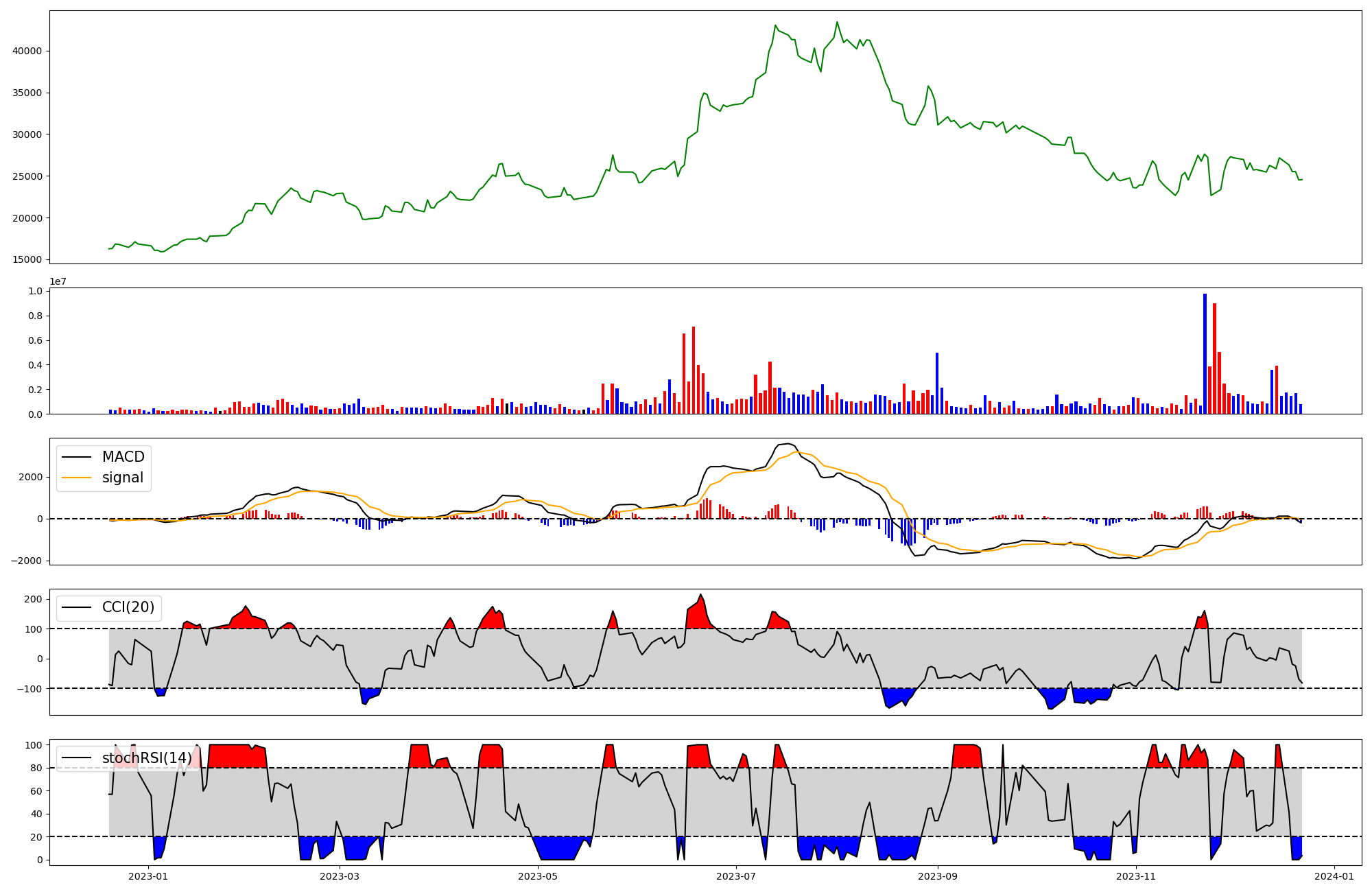This screenshot has height=892, width=1372.
Task: Click the 2023-05 date tick label
Action: [x=538, y=876]
